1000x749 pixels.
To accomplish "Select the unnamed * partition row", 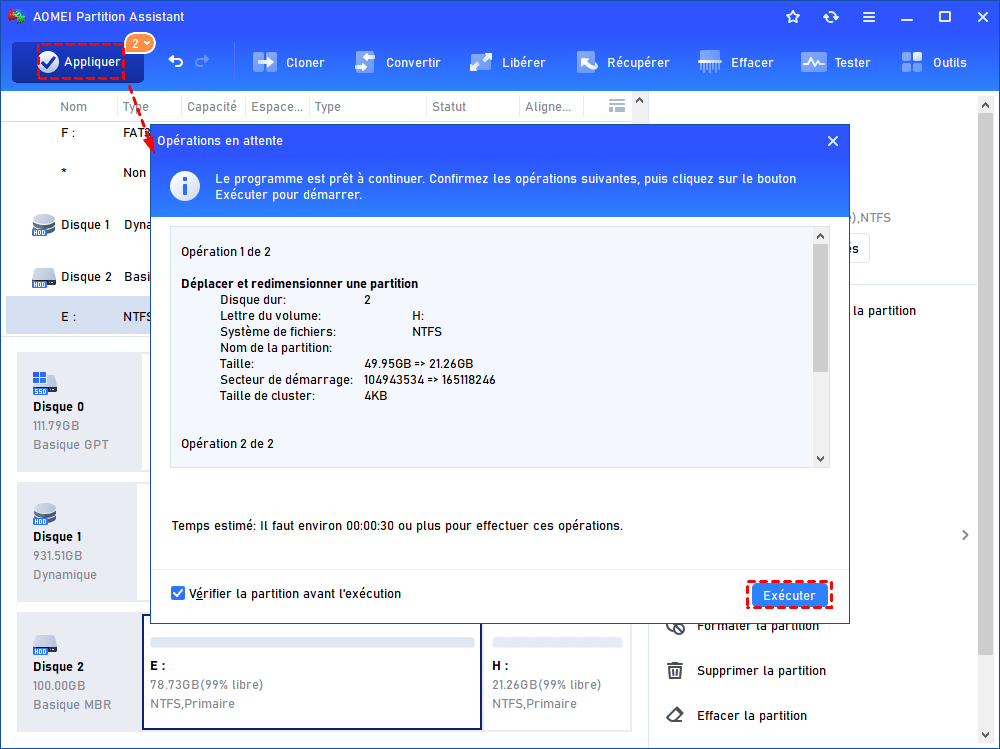I will [78, 172].
